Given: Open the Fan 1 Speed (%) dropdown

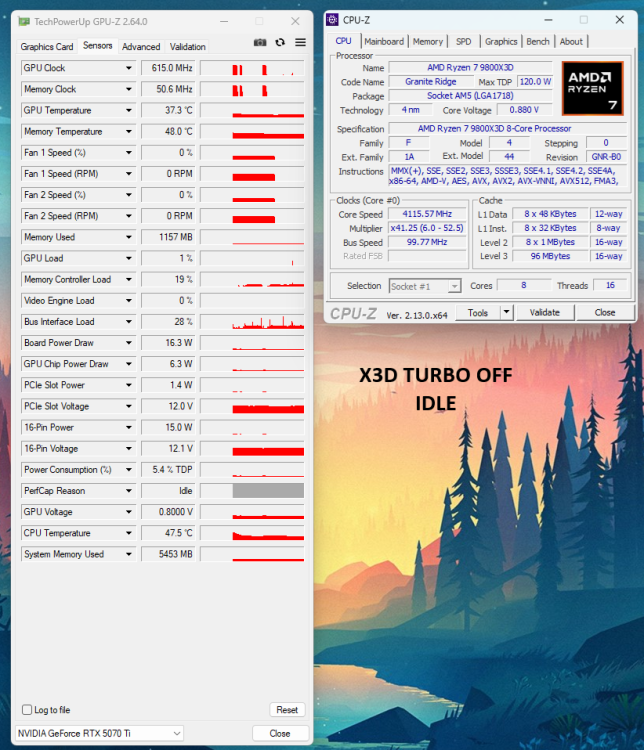Looking at the screenshot, I should [129, 153].
